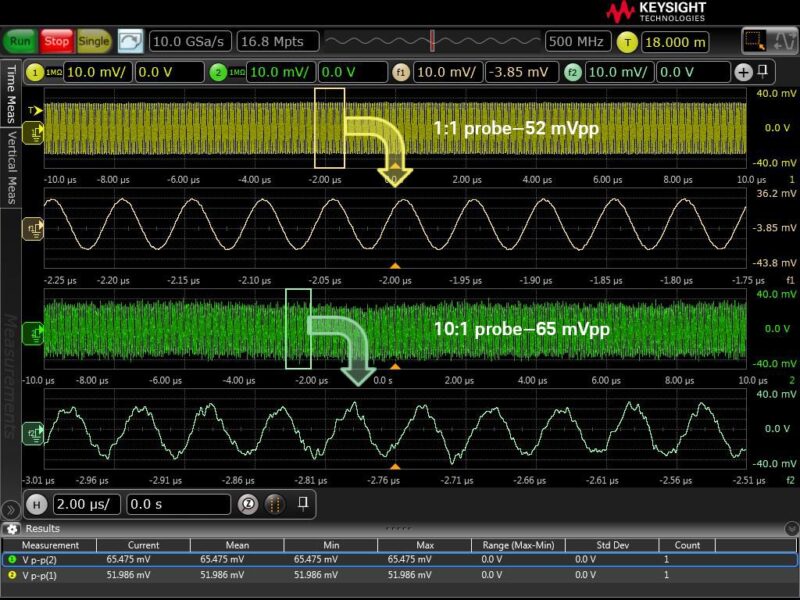Toggle function f1 display button
This screenshot has width=800, height=600.
click(x=401, y=72)
